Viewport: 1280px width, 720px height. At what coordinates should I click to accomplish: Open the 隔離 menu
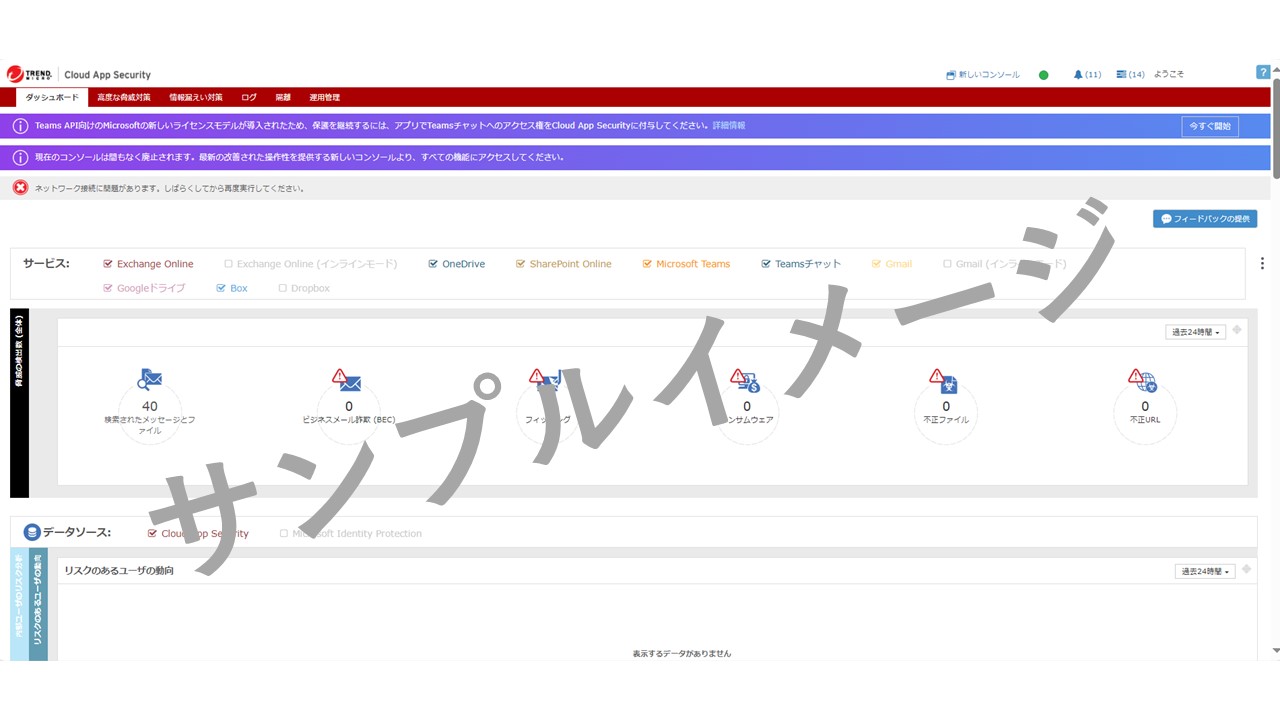tap(283, 97)
